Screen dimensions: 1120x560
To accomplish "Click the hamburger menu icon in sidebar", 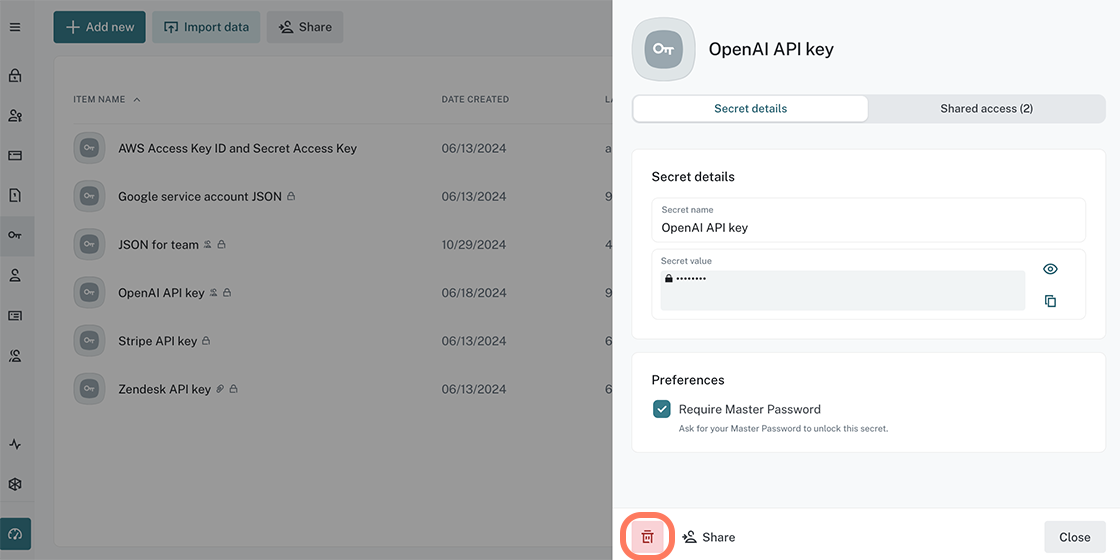I will pos(15,27).
